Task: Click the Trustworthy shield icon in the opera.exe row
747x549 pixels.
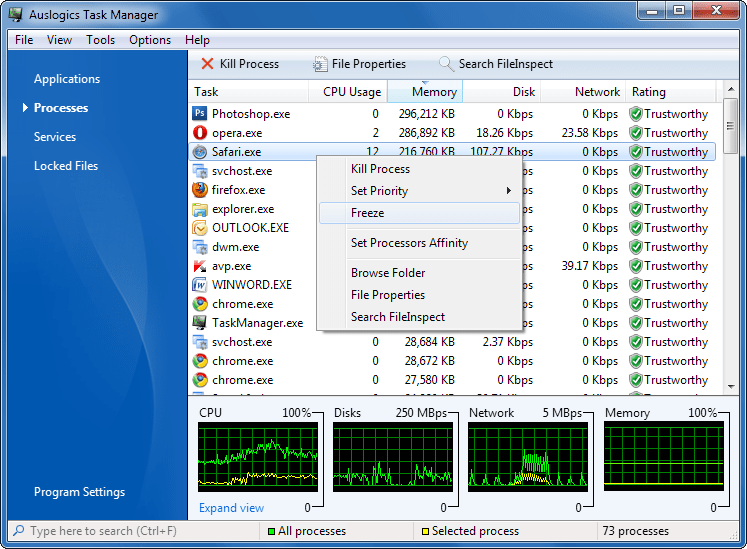Action: (636, 133)
